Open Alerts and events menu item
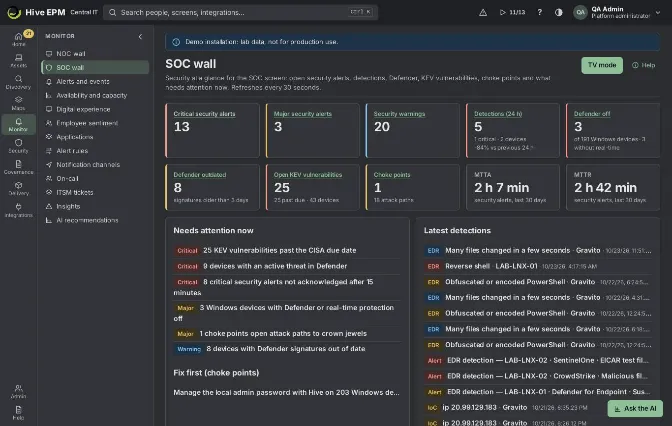Screen dimensions: 672x426 click(95, 81)
